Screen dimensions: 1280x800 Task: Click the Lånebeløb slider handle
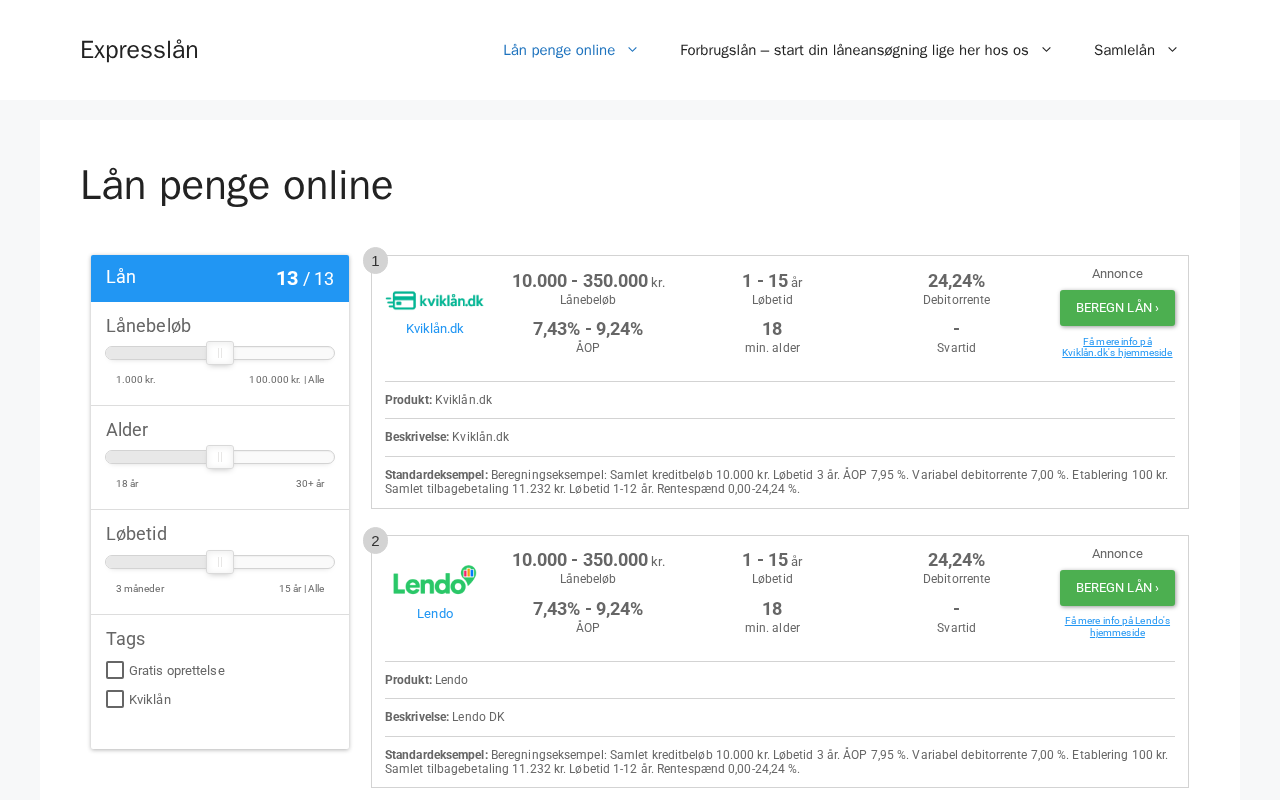pyautogui.click(x=220, y=353)
